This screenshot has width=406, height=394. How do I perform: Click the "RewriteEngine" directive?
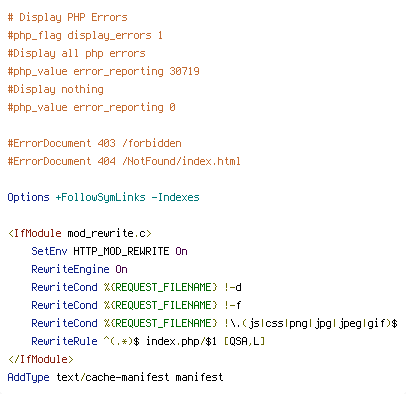pos(70,269)
